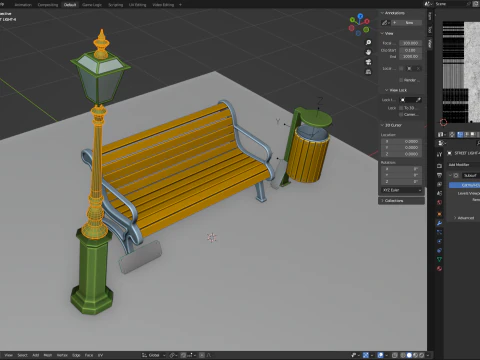Switch to the Scripting workspace tab
The width and height of the screenshot is (480, 360).
(x=115, y=5)
